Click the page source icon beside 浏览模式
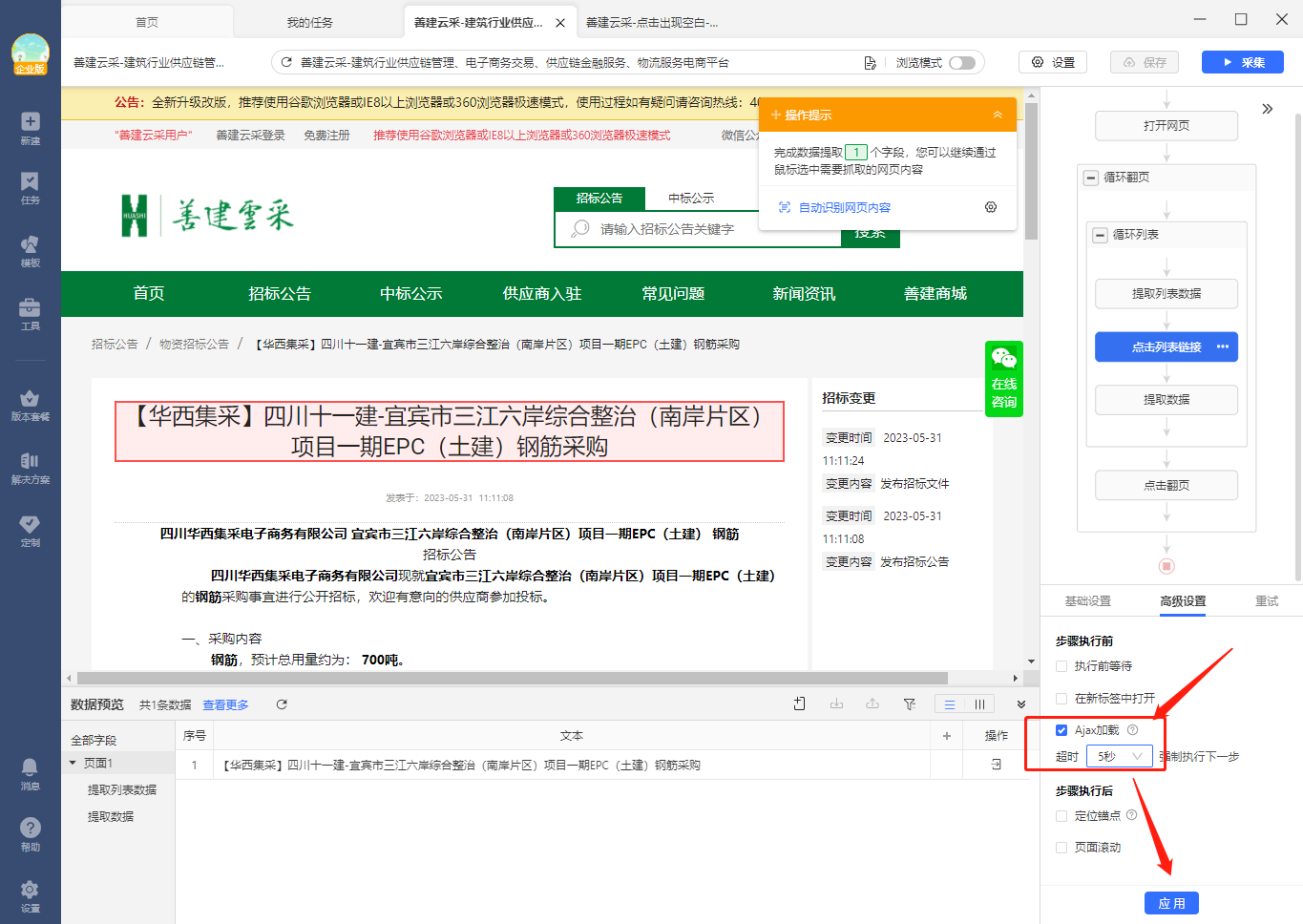The height and width of the screenshot is (924, 1303). click(870, 63)
